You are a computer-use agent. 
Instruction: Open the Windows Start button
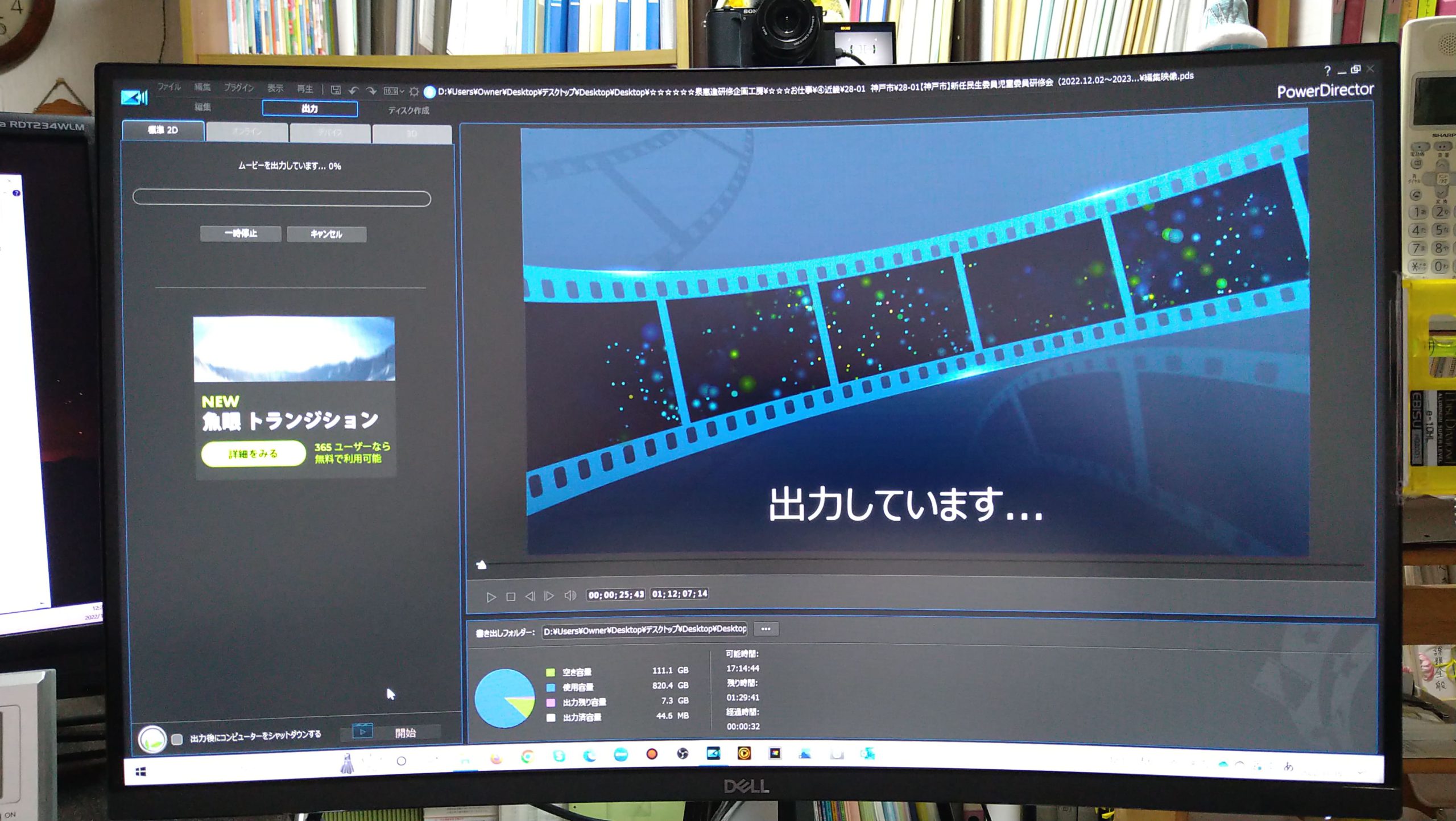tap(141, 771)
